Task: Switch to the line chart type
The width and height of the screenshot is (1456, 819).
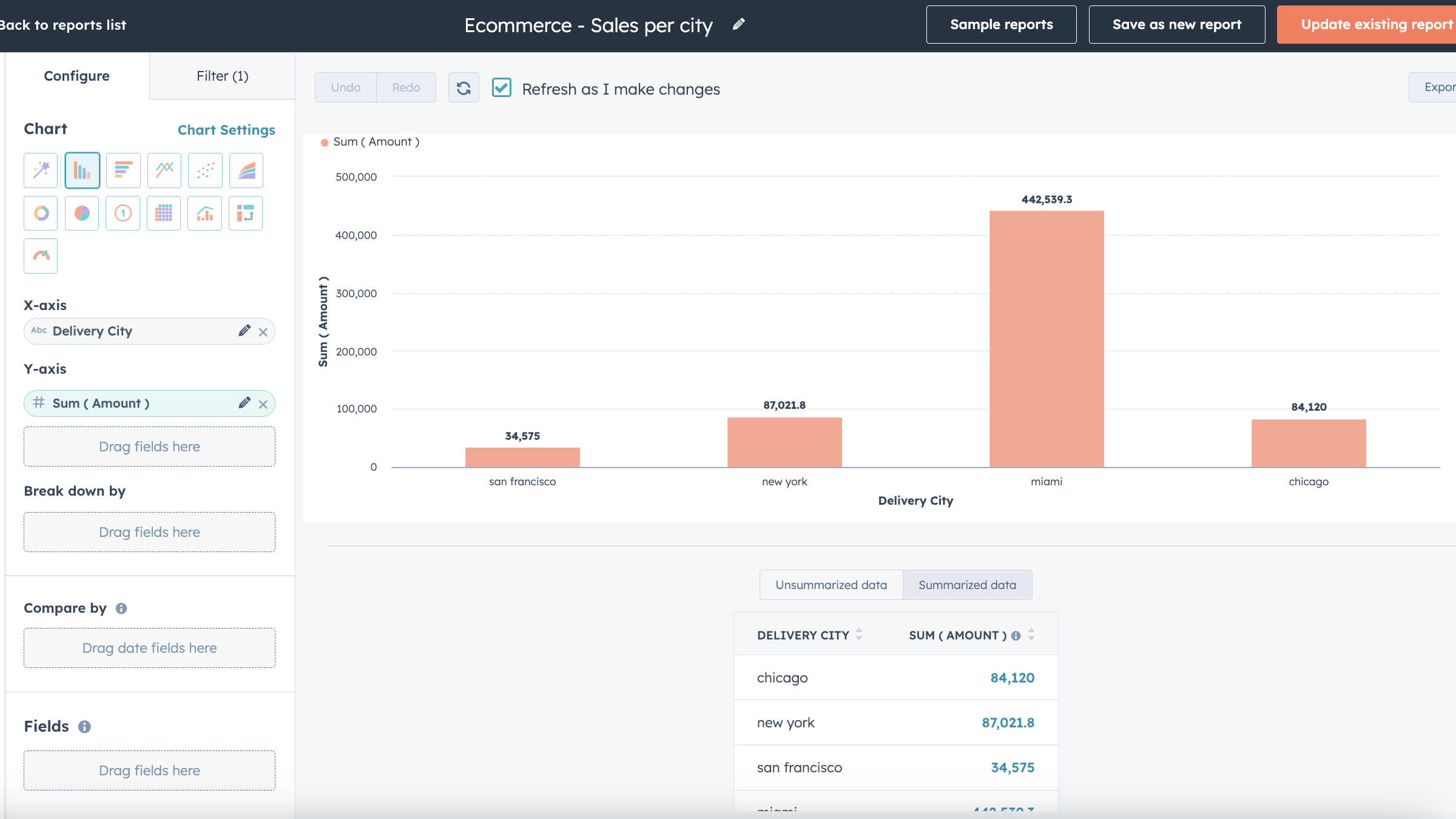Action: [164, 170]
